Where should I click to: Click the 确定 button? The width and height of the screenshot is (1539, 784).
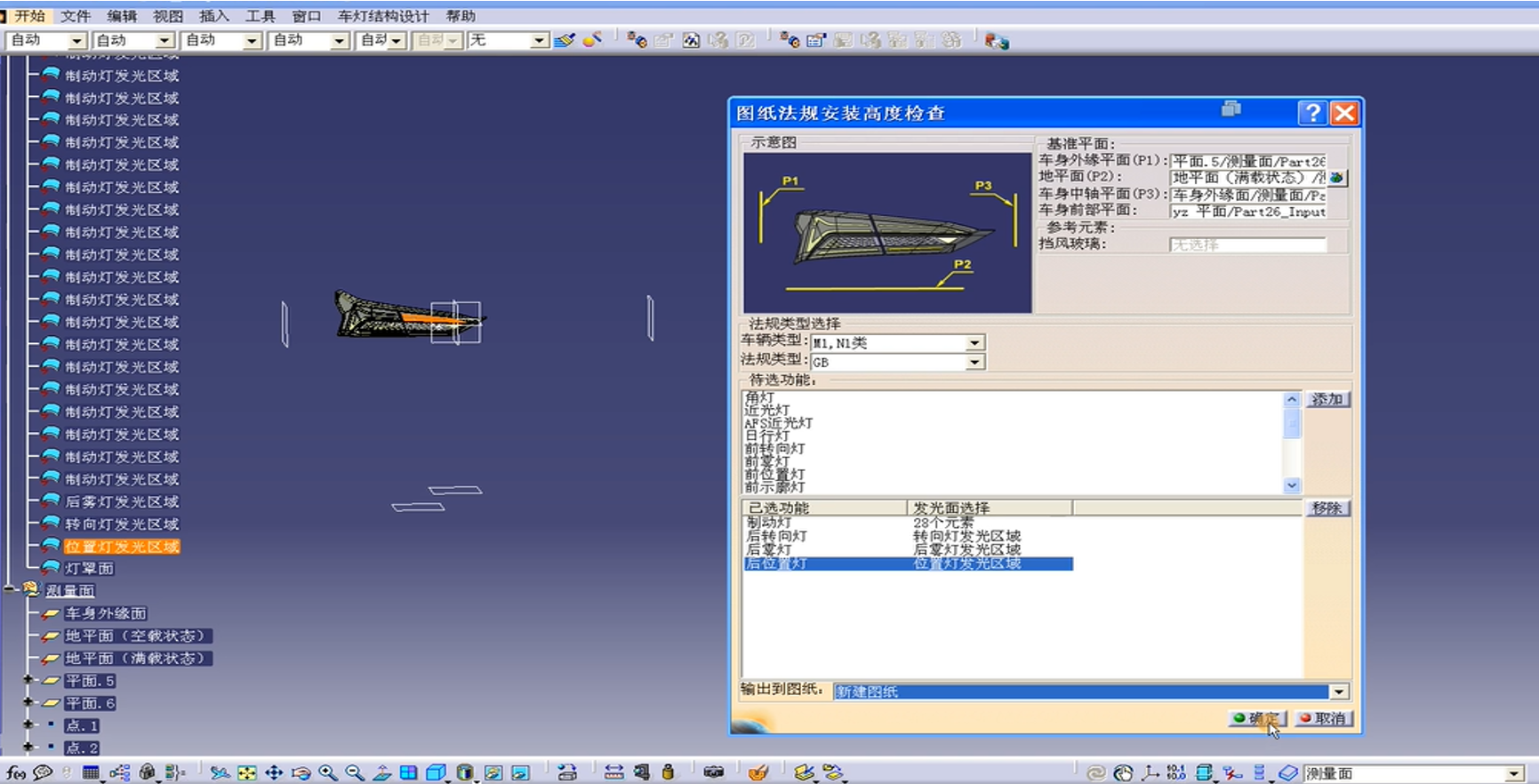pos(1257,718)
